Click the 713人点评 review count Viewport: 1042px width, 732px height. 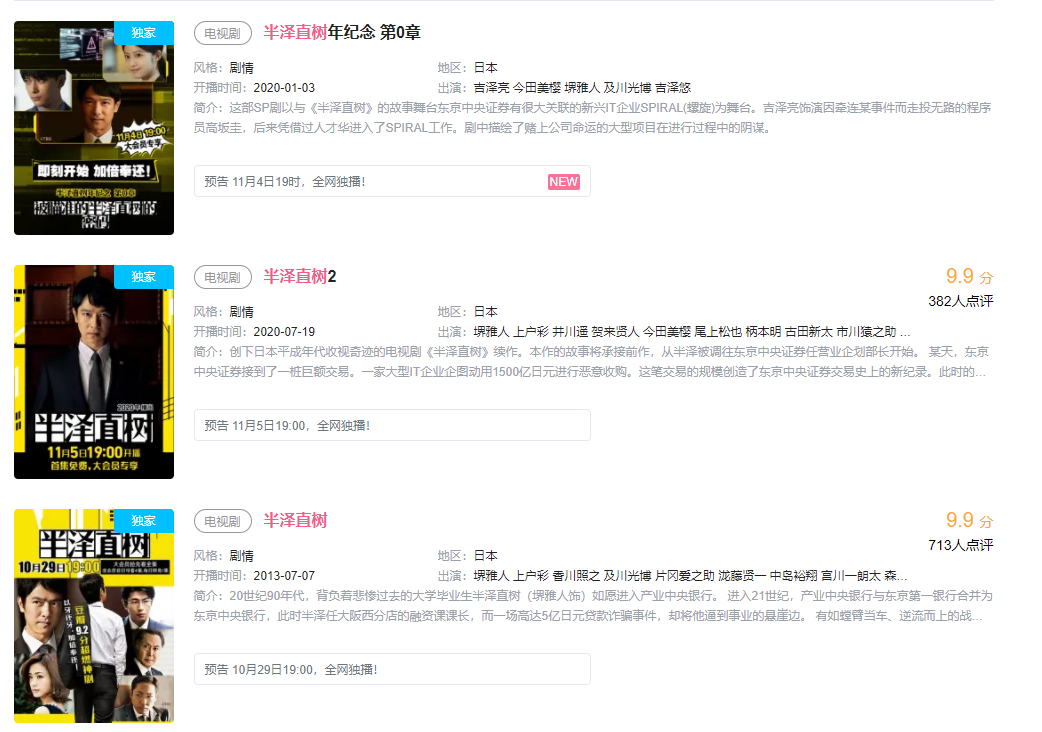click(960, 545)
